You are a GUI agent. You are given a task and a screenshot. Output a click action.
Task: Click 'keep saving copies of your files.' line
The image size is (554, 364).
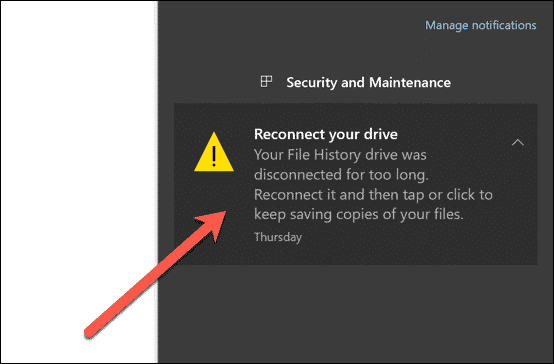(359, 215)
